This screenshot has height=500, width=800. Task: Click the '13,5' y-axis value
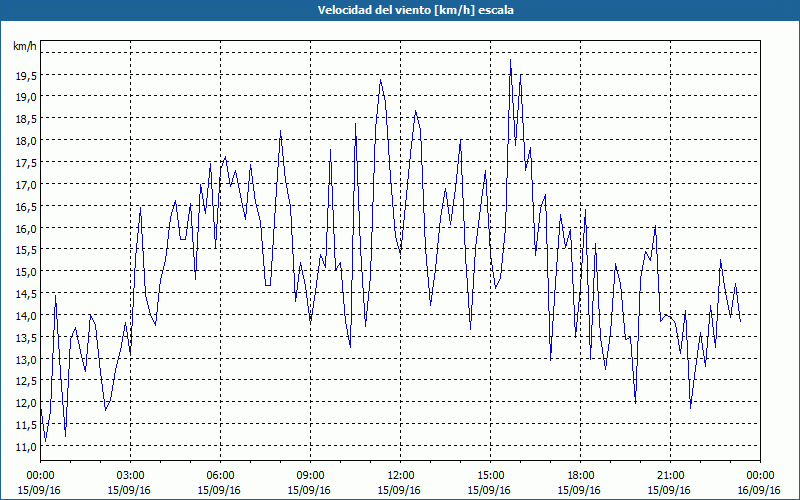pos(26,338)
